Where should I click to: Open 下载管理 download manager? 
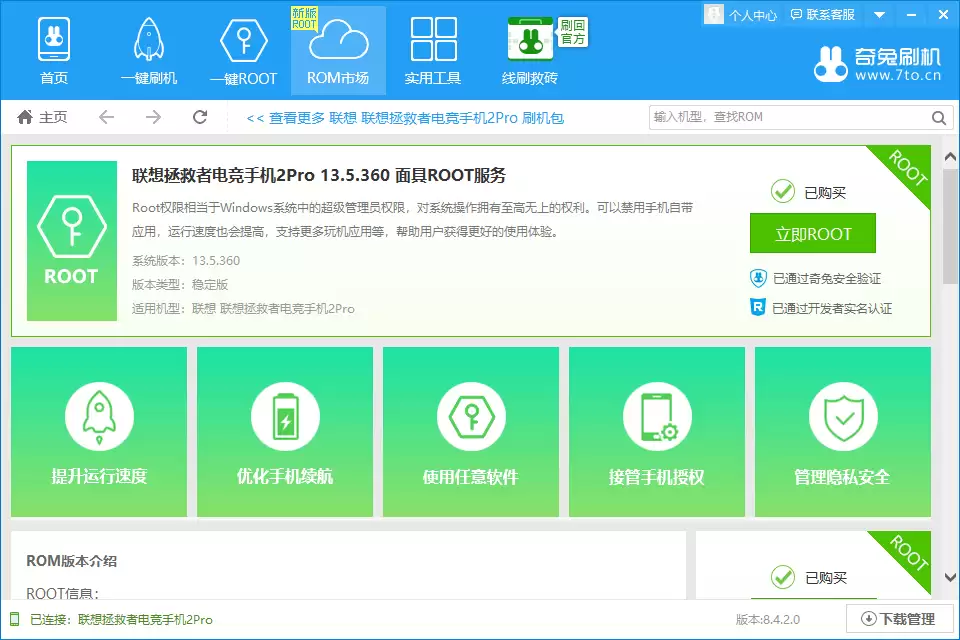pos(898,619)
